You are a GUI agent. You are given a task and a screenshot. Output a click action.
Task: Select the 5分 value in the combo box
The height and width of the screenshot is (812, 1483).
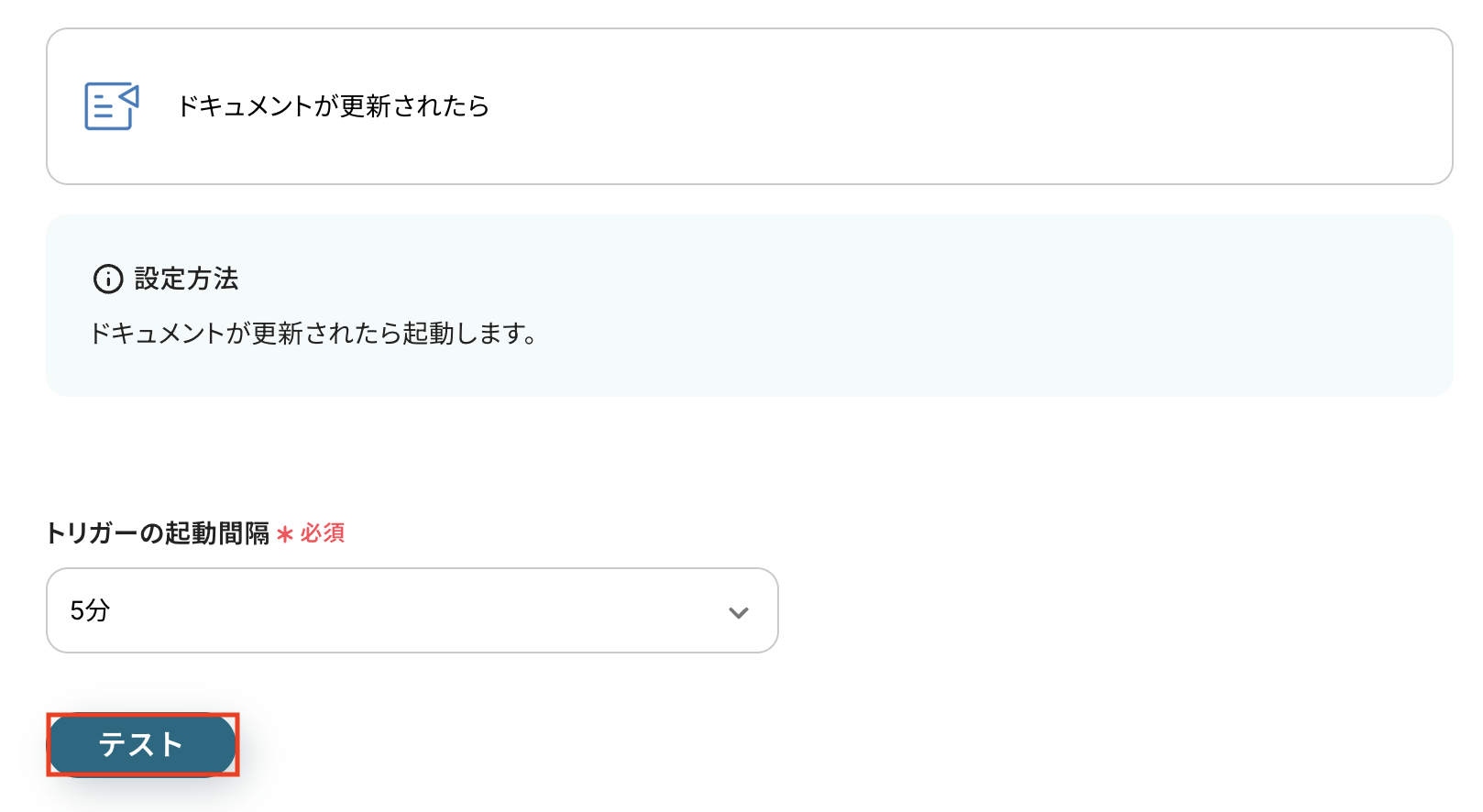pyautogui.click(x=90, y=610)
